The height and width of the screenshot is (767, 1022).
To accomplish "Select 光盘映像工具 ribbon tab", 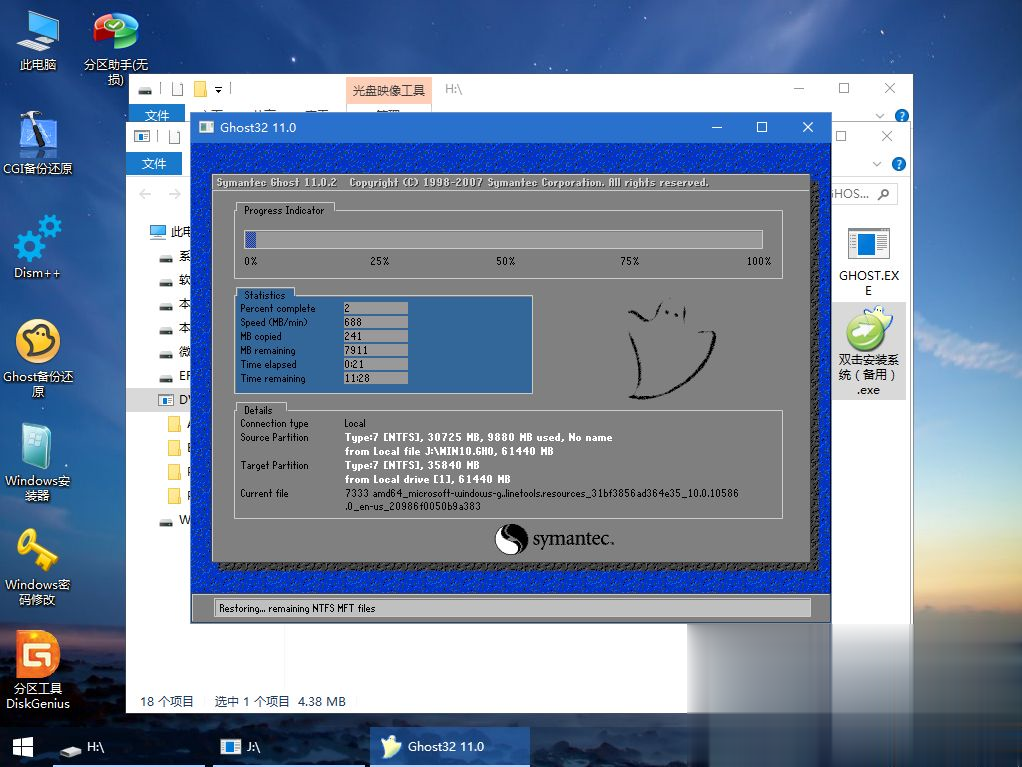I will 388,90.
